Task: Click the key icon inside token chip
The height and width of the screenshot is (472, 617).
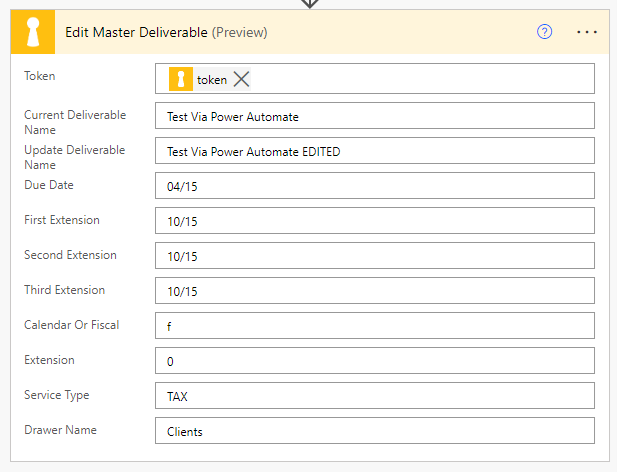Action: click(181, 80)
